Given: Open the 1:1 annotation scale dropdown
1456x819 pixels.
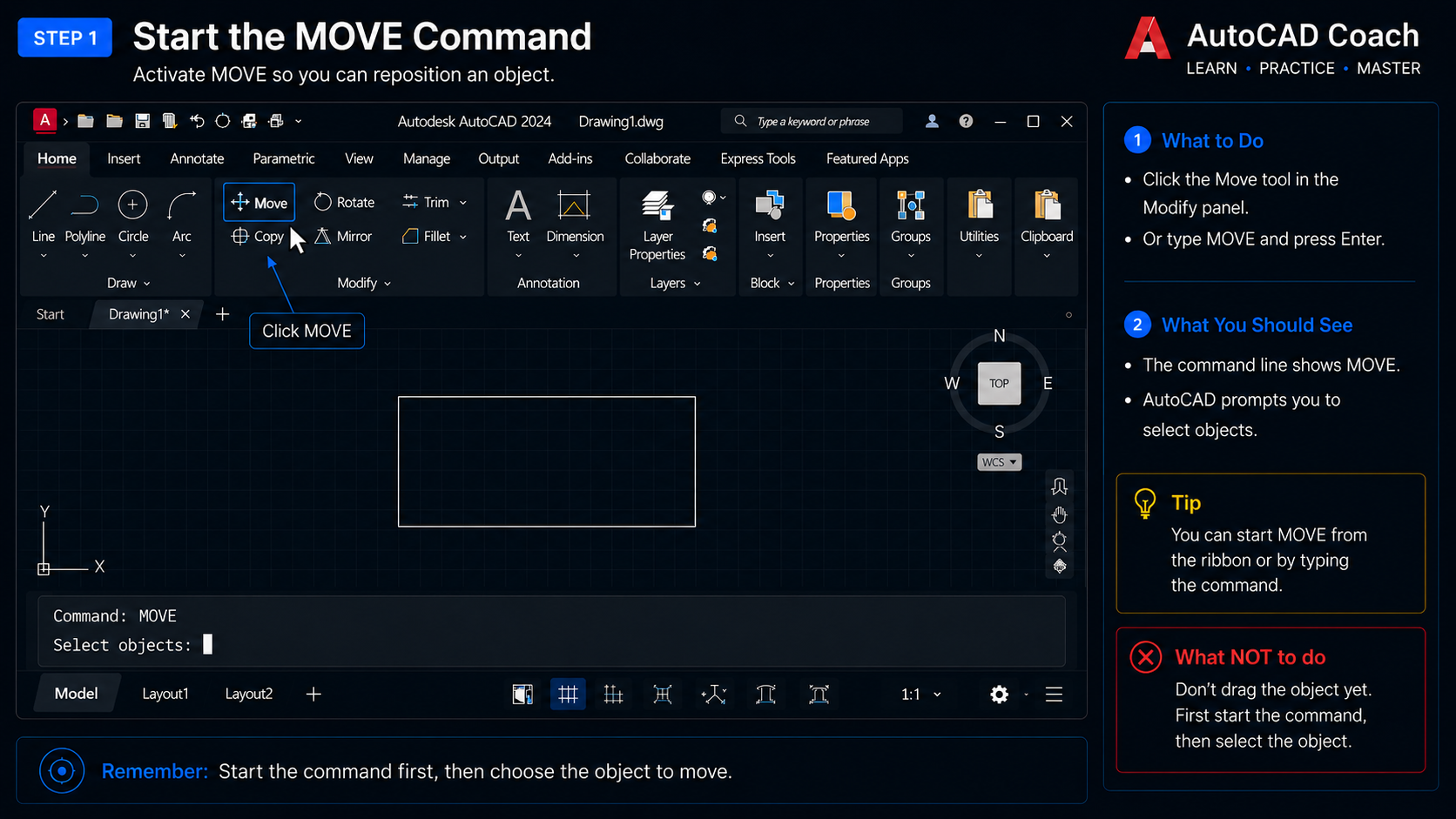Looking at the screenshot, I should [x=921, y=695].
